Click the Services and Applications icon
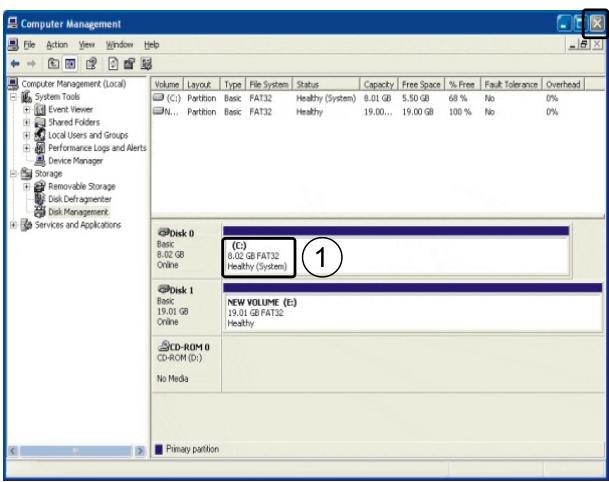Viewport: 609px width, 482px height. coord(26,224)
